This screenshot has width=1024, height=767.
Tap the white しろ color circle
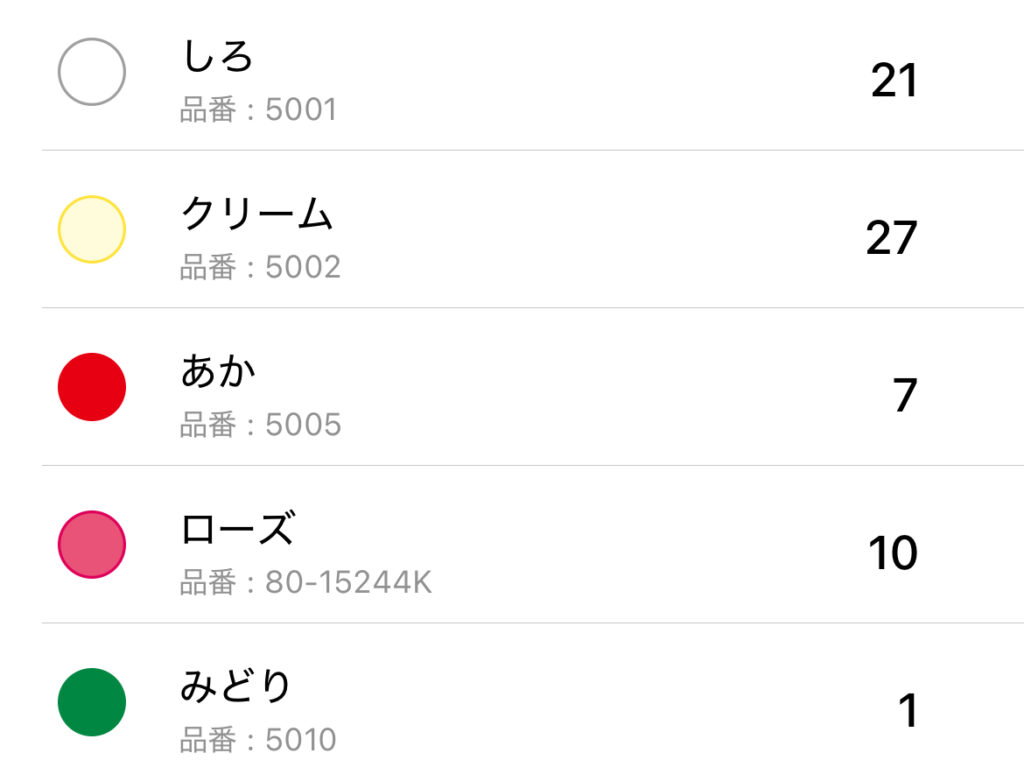pos(92,72)
